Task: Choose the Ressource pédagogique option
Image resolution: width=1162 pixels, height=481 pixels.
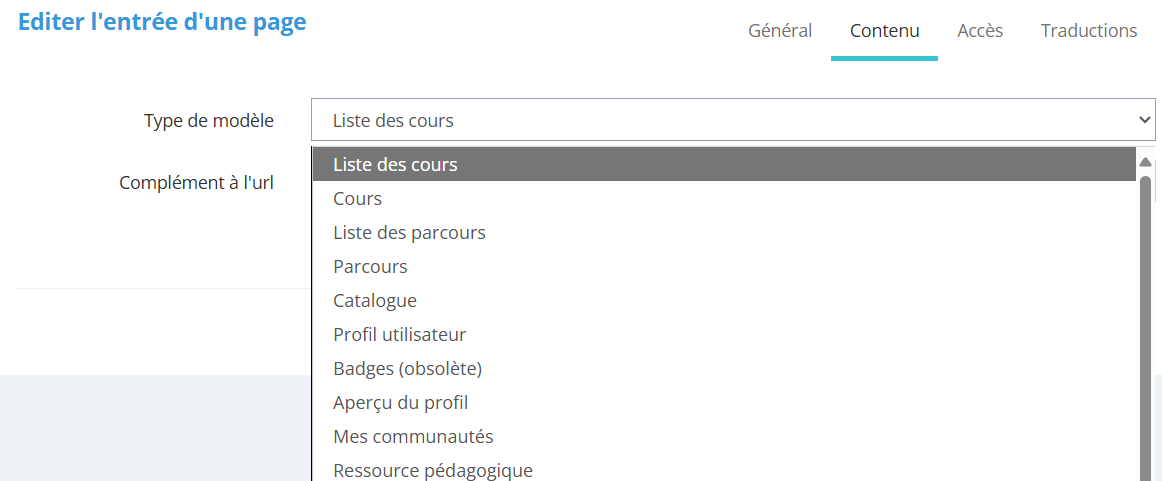Action: (x=432, y=470)
